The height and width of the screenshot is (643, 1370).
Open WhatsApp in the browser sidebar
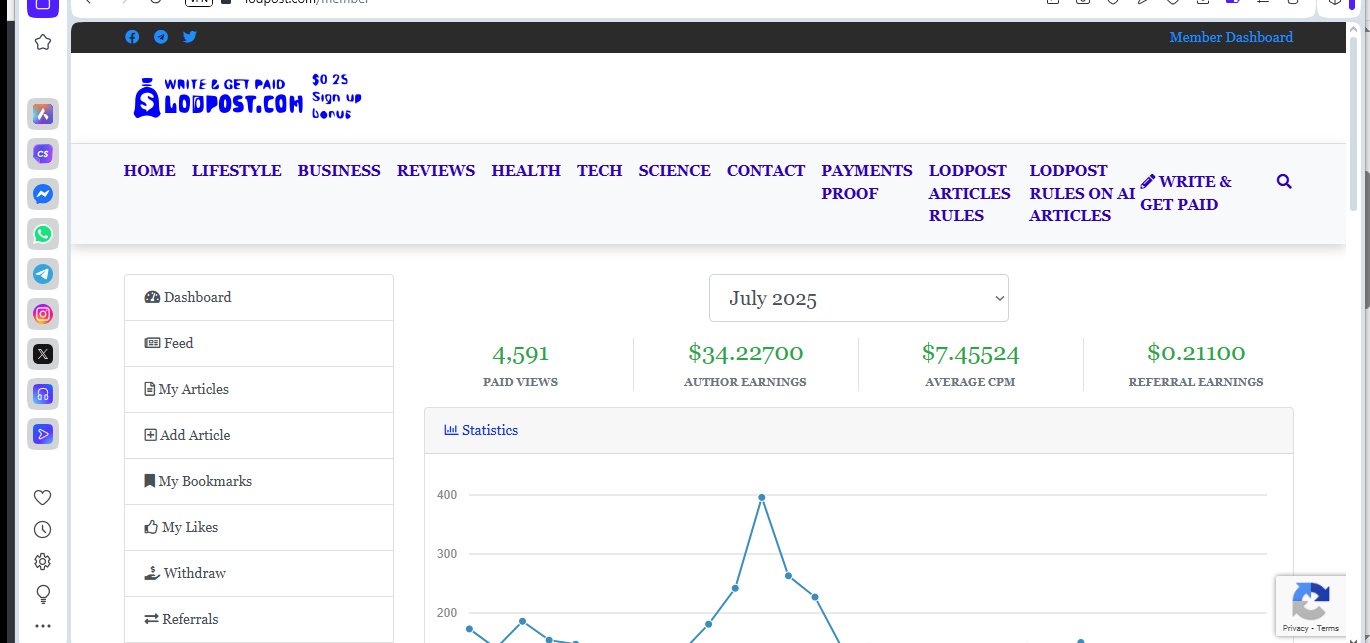tap(43, 234)
